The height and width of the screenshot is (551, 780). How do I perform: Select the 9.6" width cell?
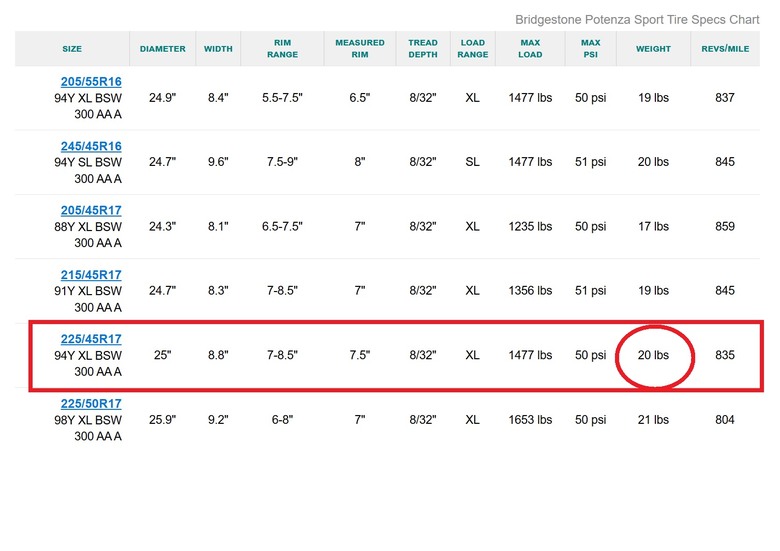pos(218,162)
